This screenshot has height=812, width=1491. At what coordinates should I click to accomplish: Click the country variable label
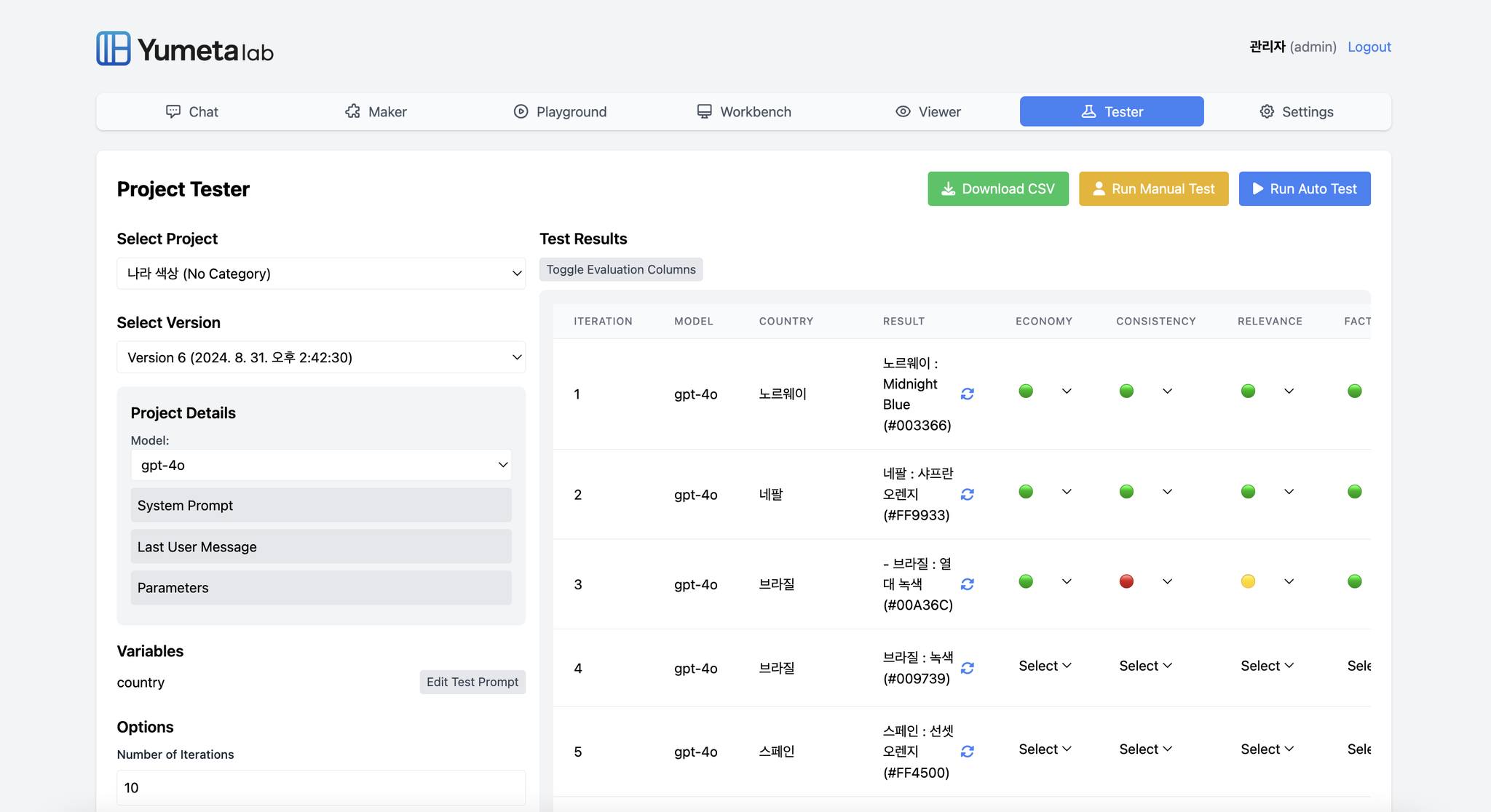[141, 682]
